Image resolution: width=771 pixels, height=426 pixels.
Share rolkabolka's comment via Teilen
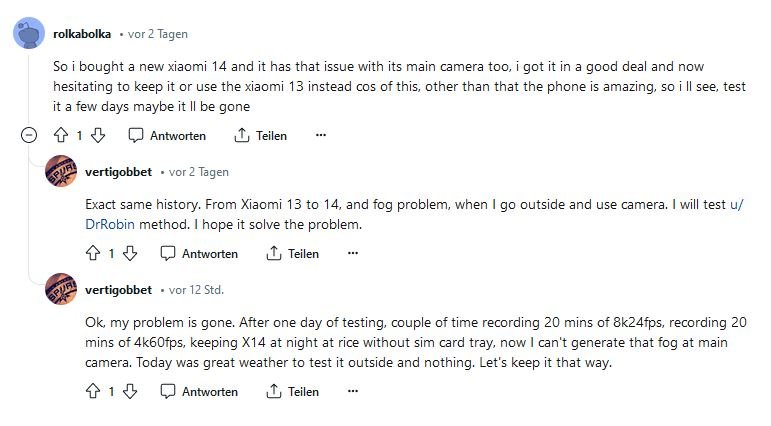(260, 135)
